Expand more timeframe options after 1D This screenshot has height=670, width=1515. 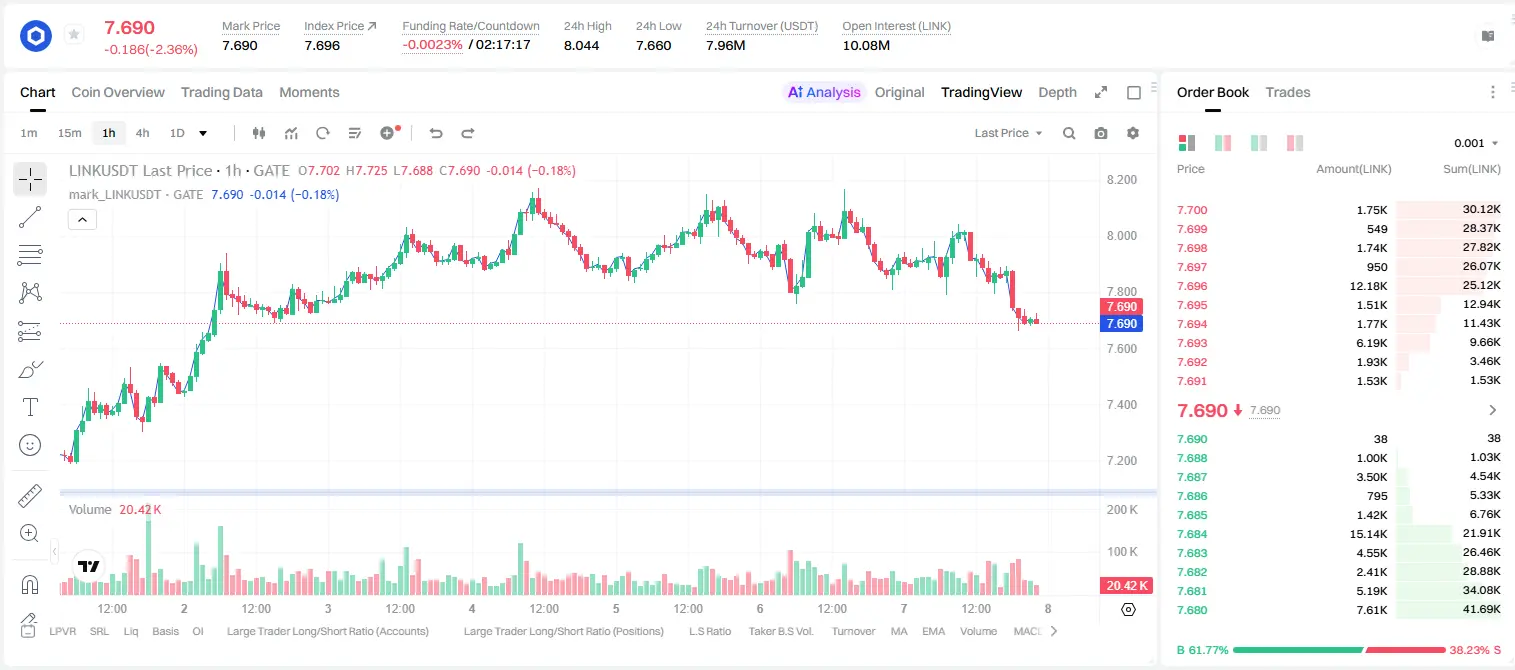click(x=203, y=133)
